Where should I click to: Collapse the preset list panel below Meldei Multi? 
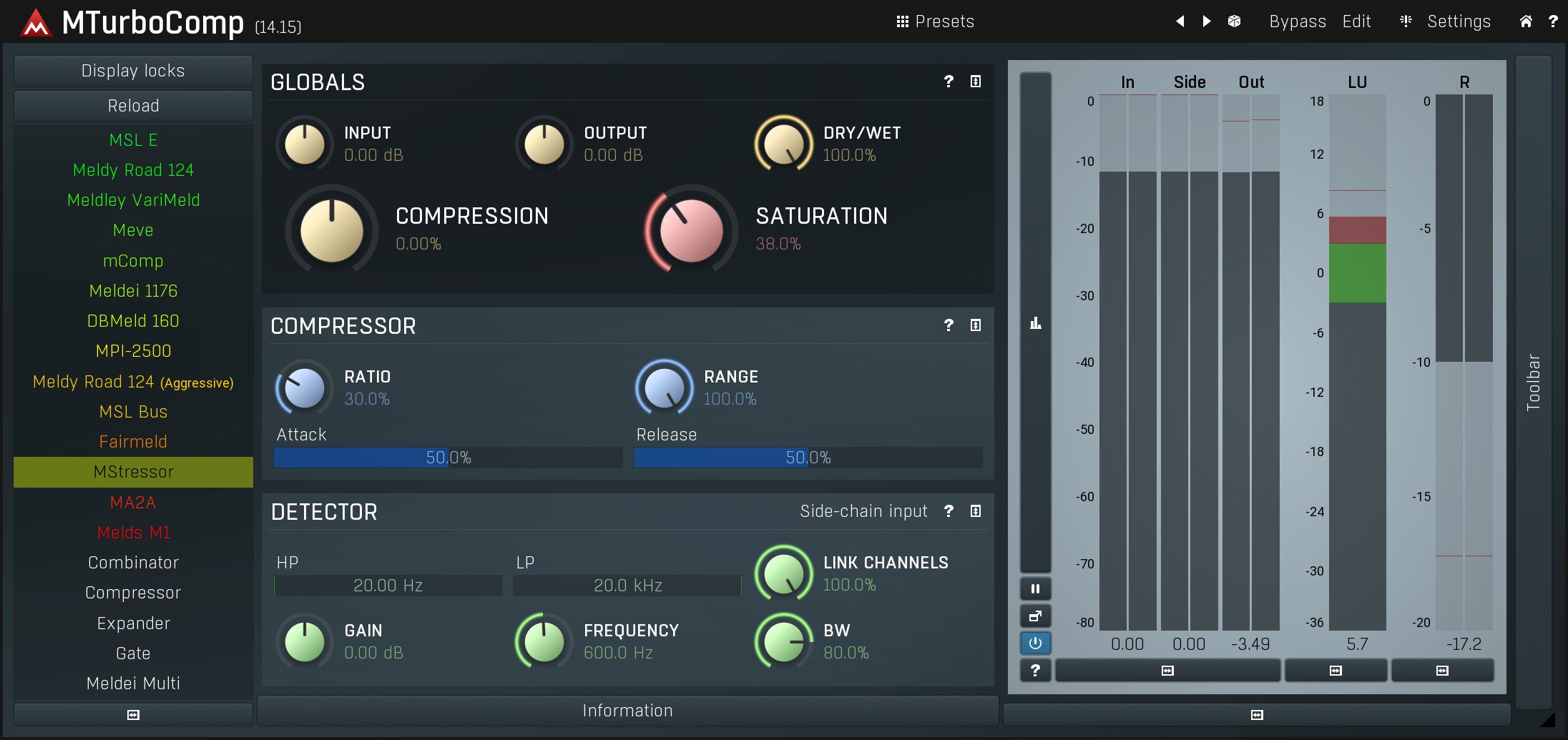pos(133,714)
